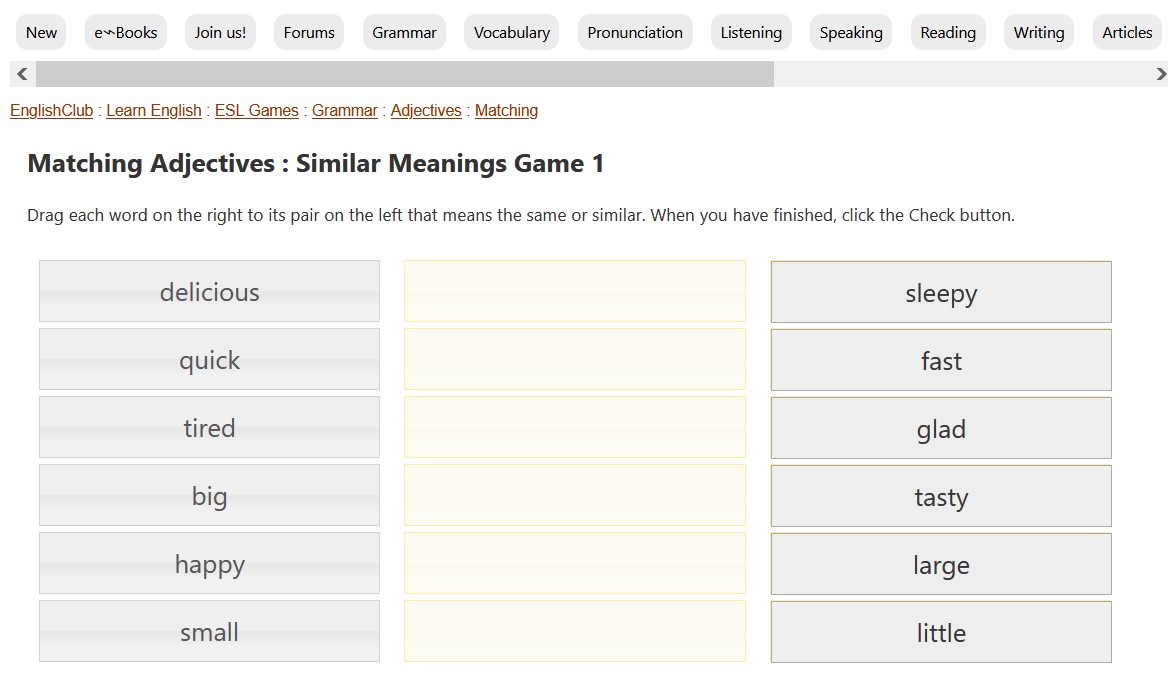The image size is (1168, 673).
Task: Open the Vocabulary menu item
Action: (x=511, y=32)
